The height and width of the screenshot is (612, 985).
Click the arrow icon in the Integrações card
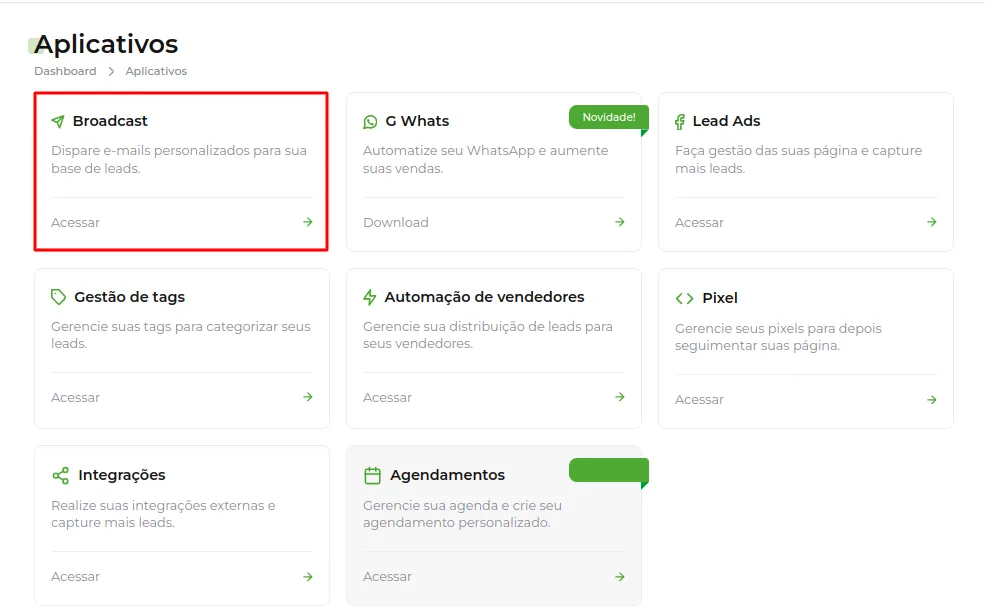pos(308,577)
